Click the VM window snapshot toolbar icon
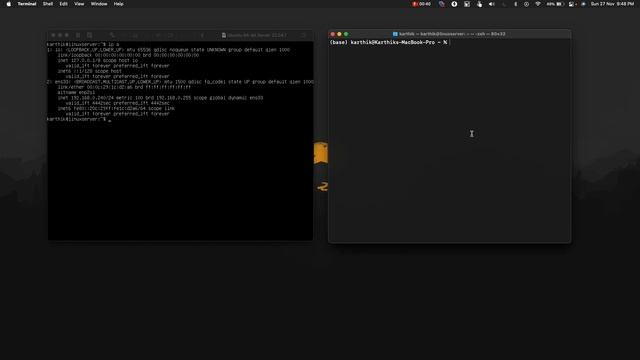Image resolution: width=640 pixels, height=360 pixels. 89,36
